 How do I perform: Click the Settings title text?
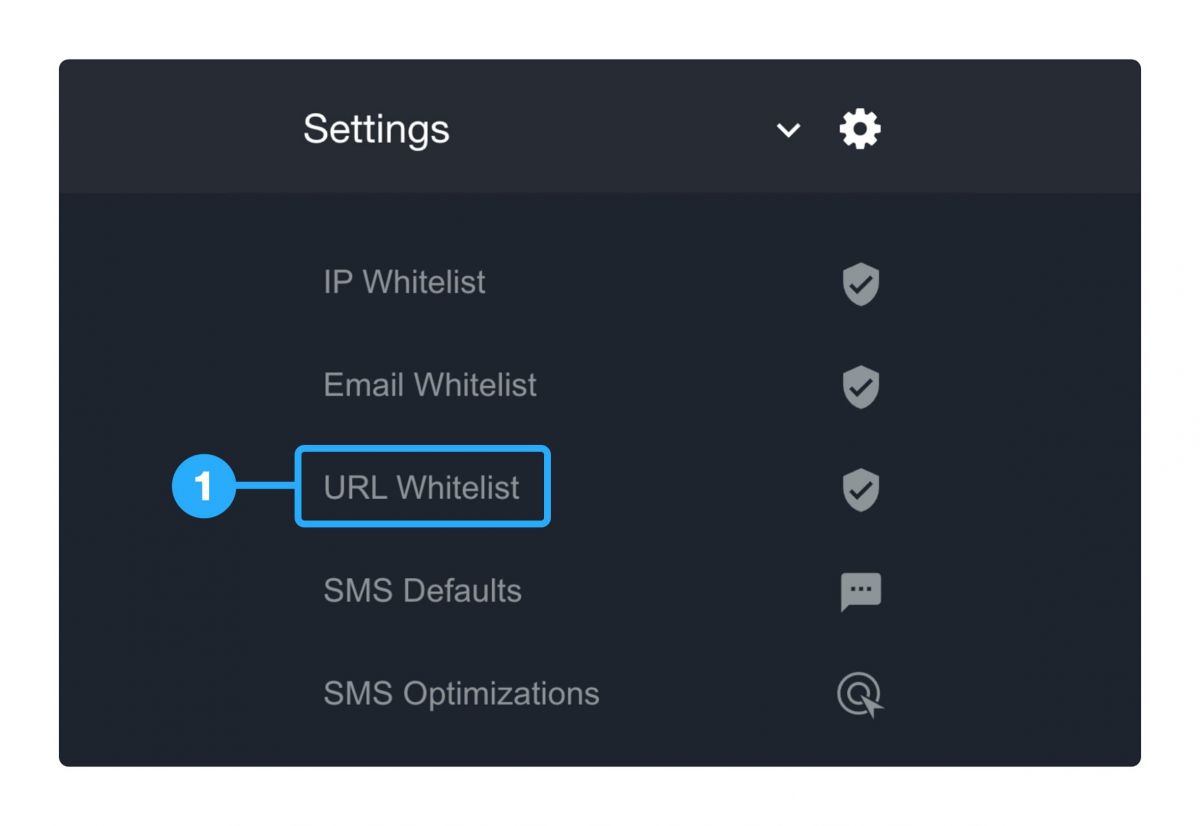click(x=375, y=128)
